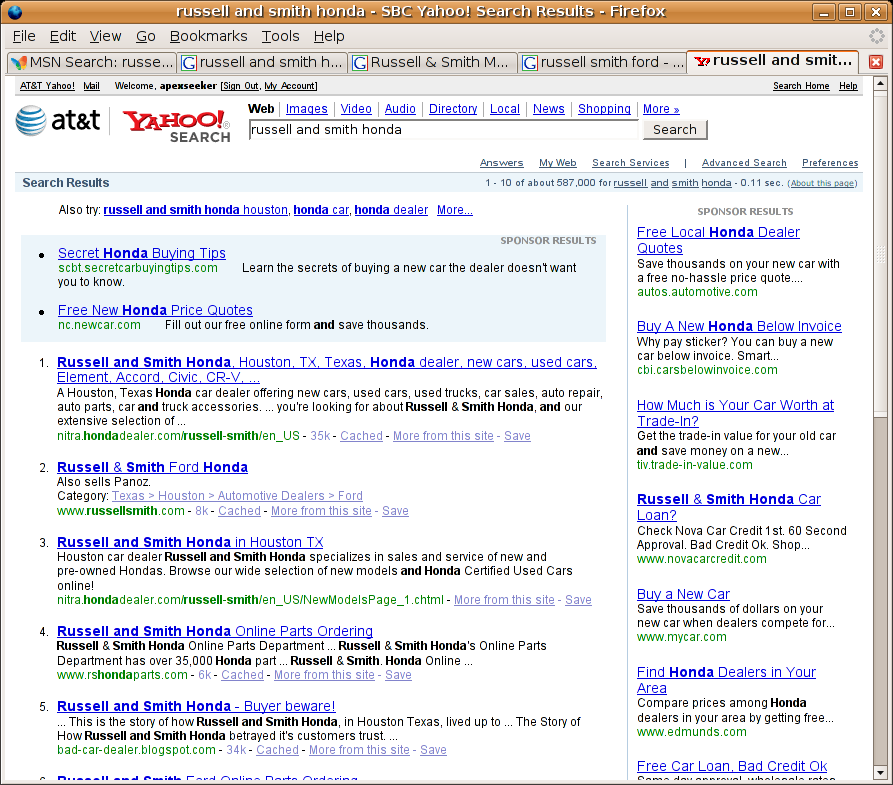Screen dimensions: 893x785
Task: Open 'Russell and Smith Honda in Houston TX' result
Action: tap(190, 542)
